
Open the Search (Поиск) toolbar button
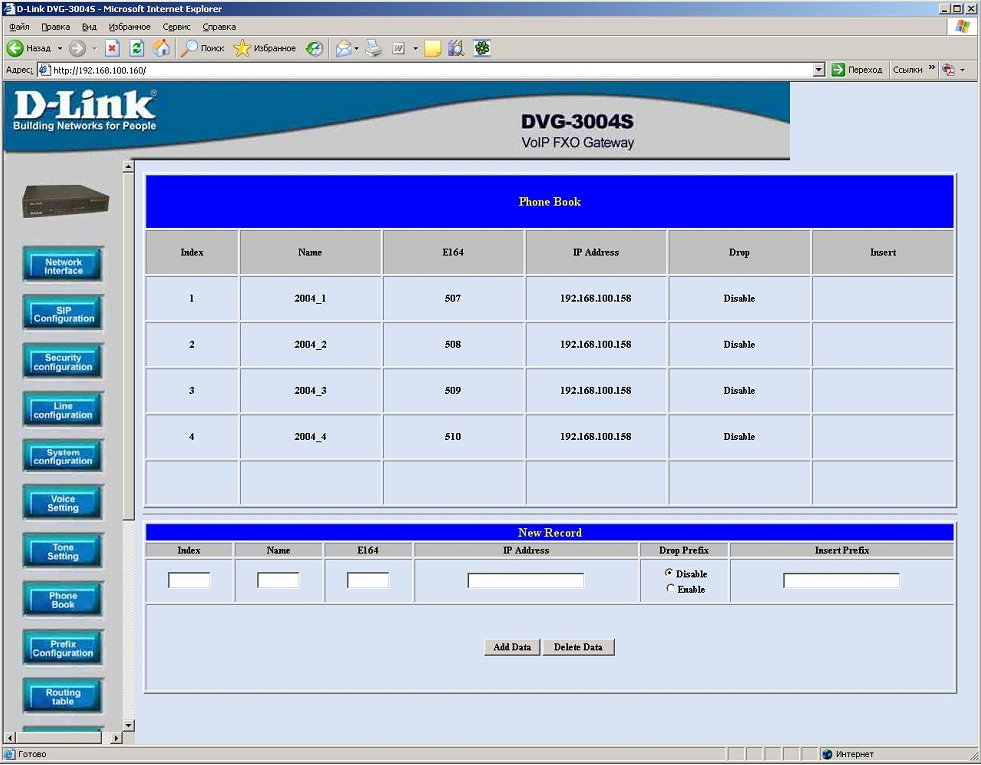[202, 48]
